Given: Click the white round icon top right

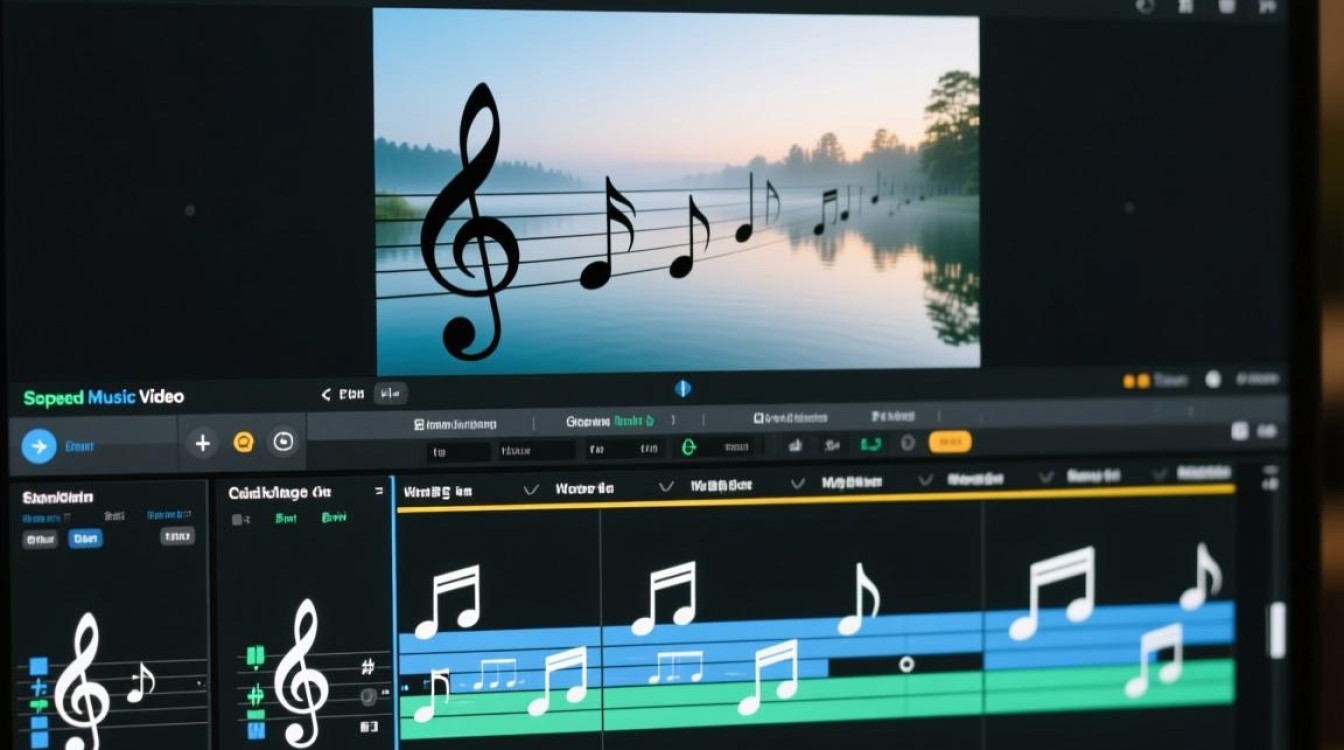Looking at the screenshot, I should click(1213, 379).
